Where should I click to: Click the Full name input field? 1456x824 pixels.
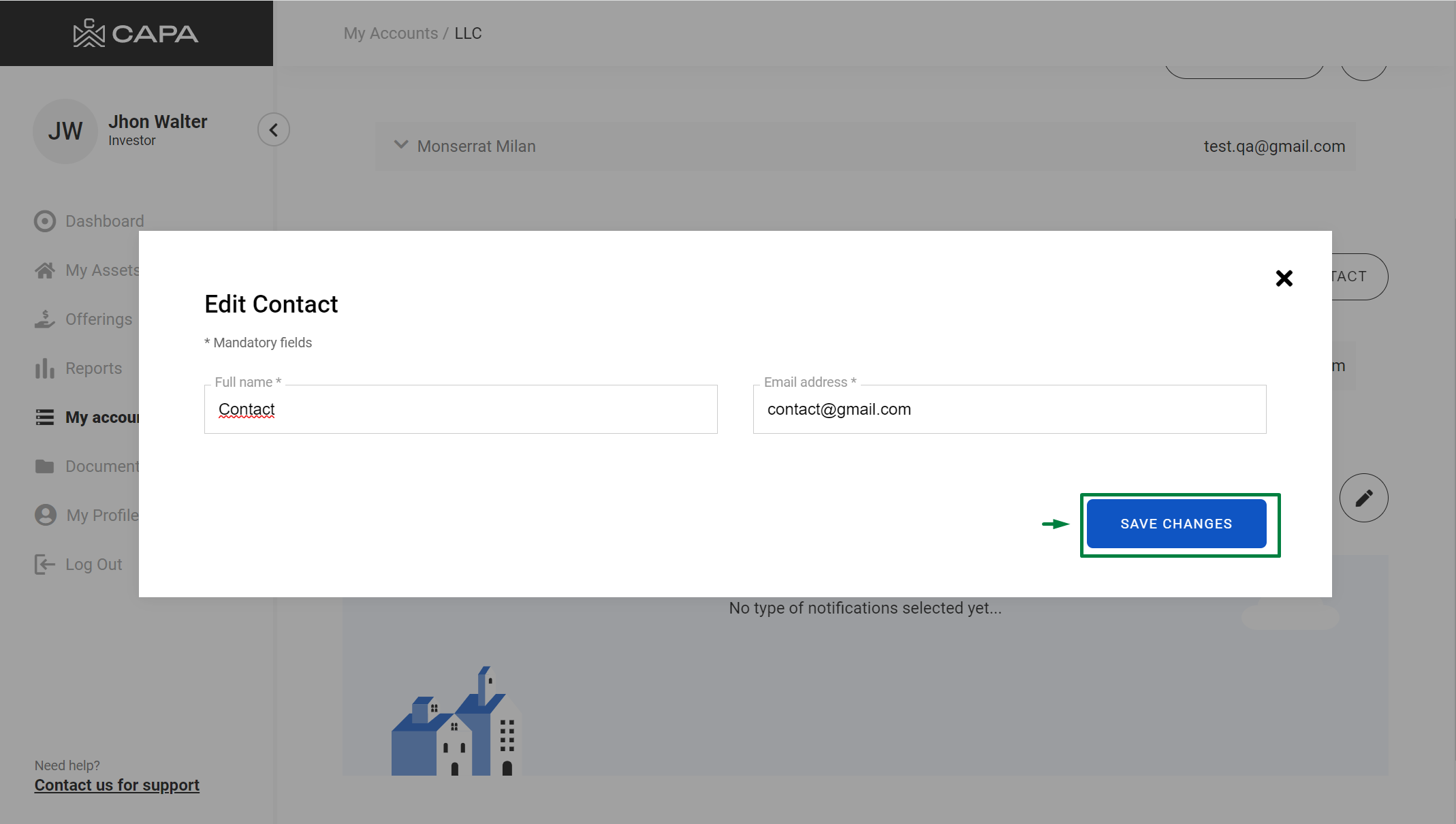pyautogui.click(x=460, y=409)
